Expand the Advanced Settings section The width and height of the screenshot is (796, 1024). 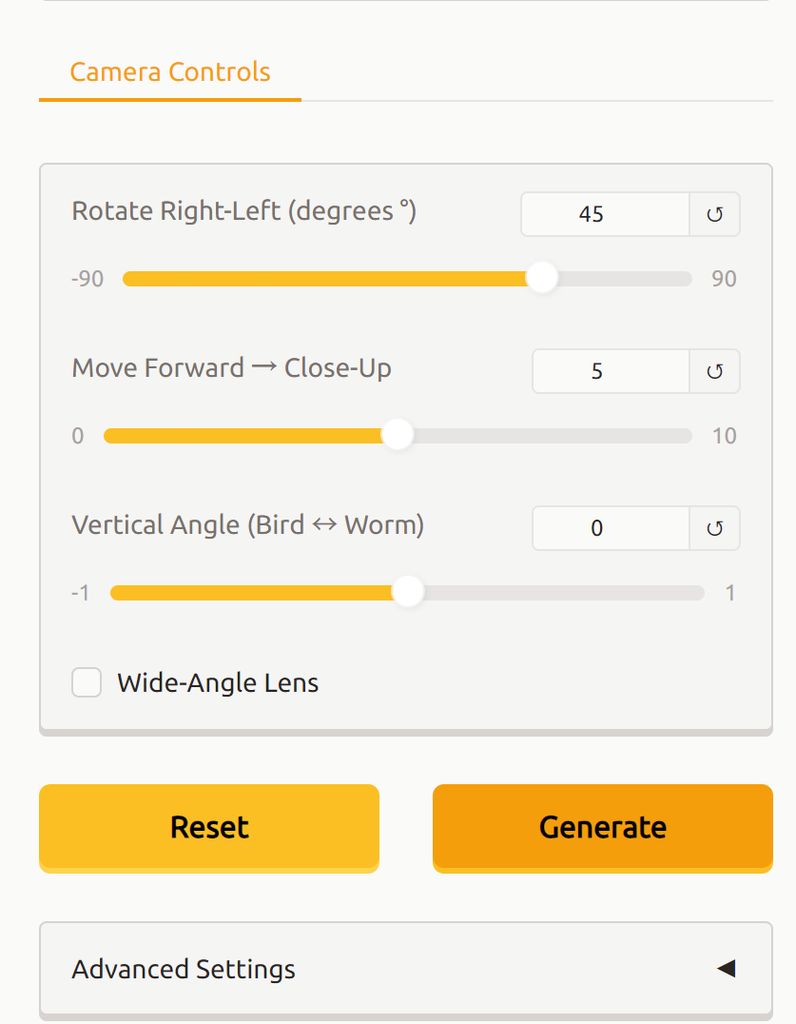(405, 968)
